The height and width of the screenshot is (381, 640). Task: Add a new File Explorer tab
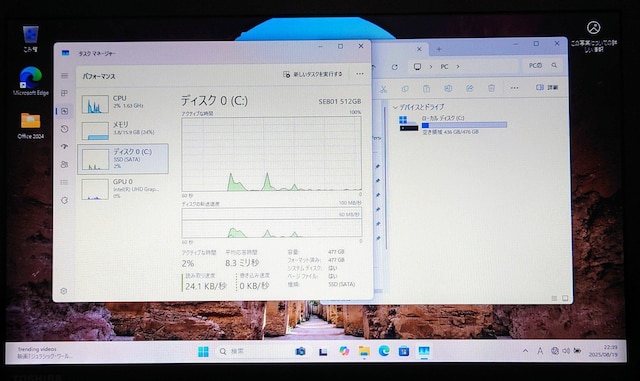439,49
